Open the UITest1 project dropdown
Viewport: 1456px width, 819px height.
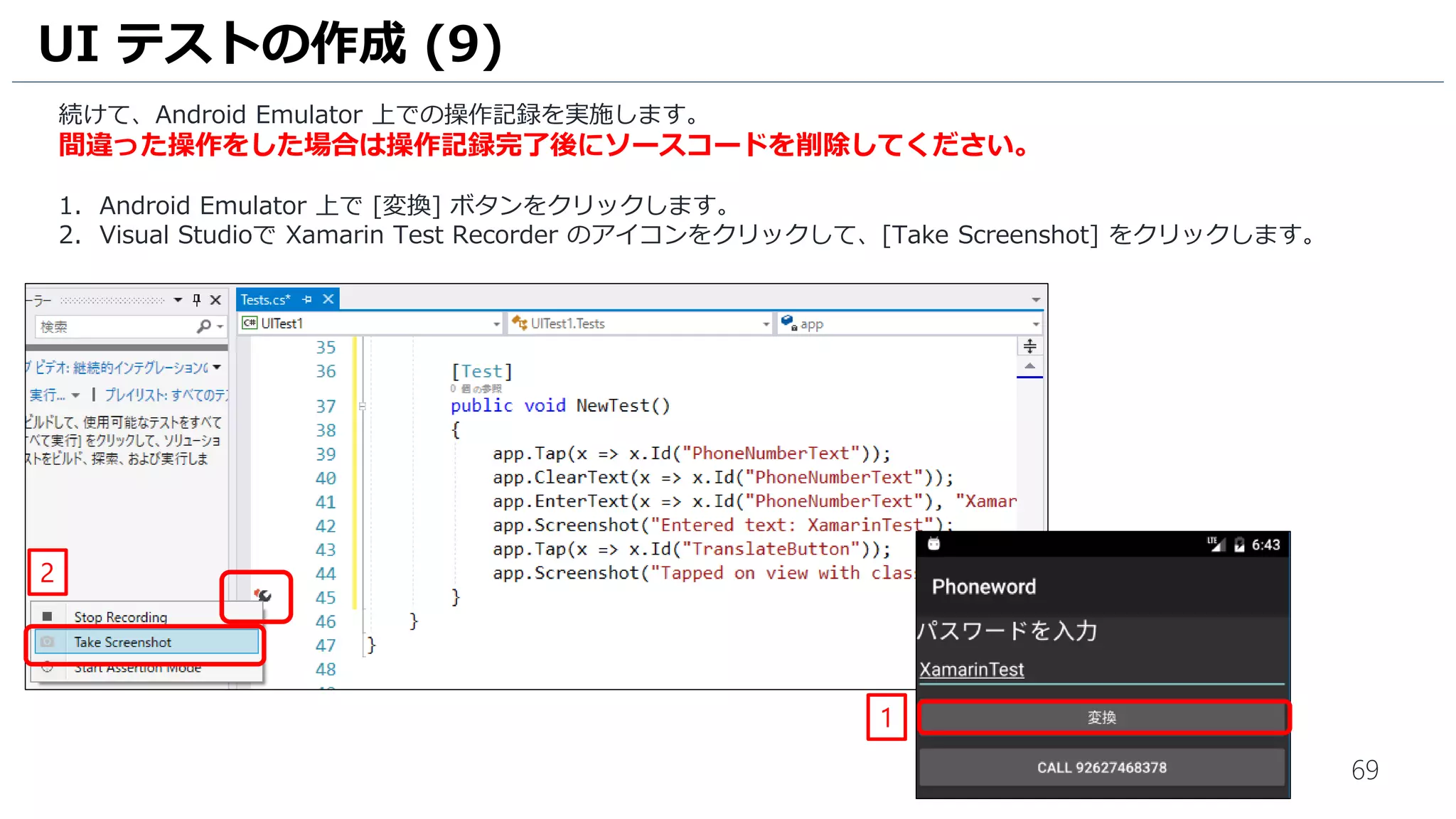pos(497,324)
